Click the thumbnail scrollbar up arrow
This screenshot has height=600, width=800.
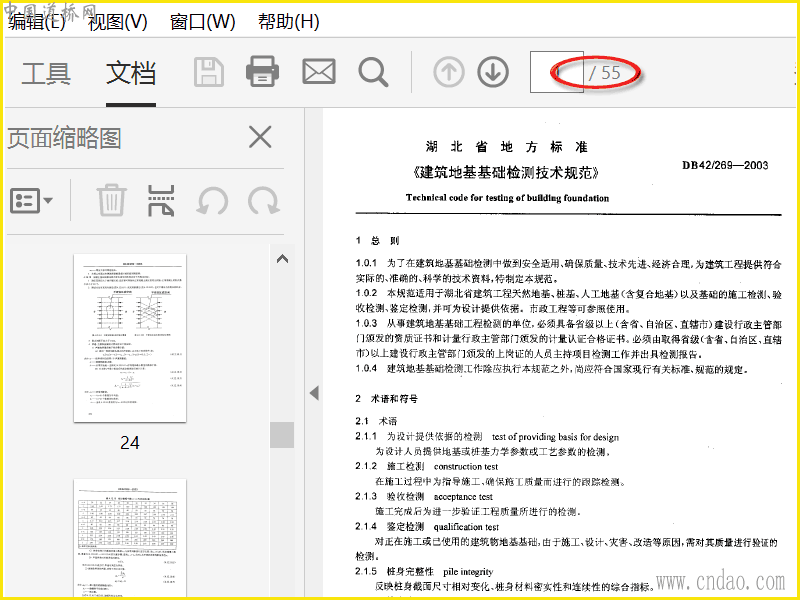click(x=282, y=259)
